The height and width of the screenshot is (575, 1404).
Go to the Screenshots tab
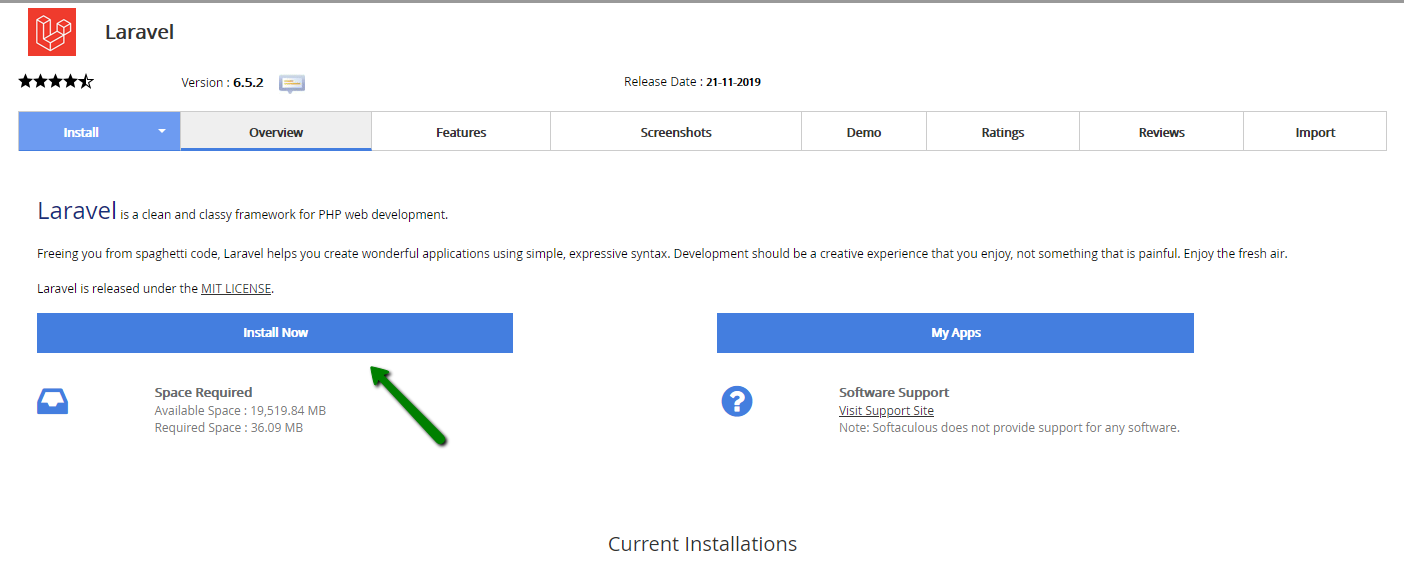click(676, 132)
